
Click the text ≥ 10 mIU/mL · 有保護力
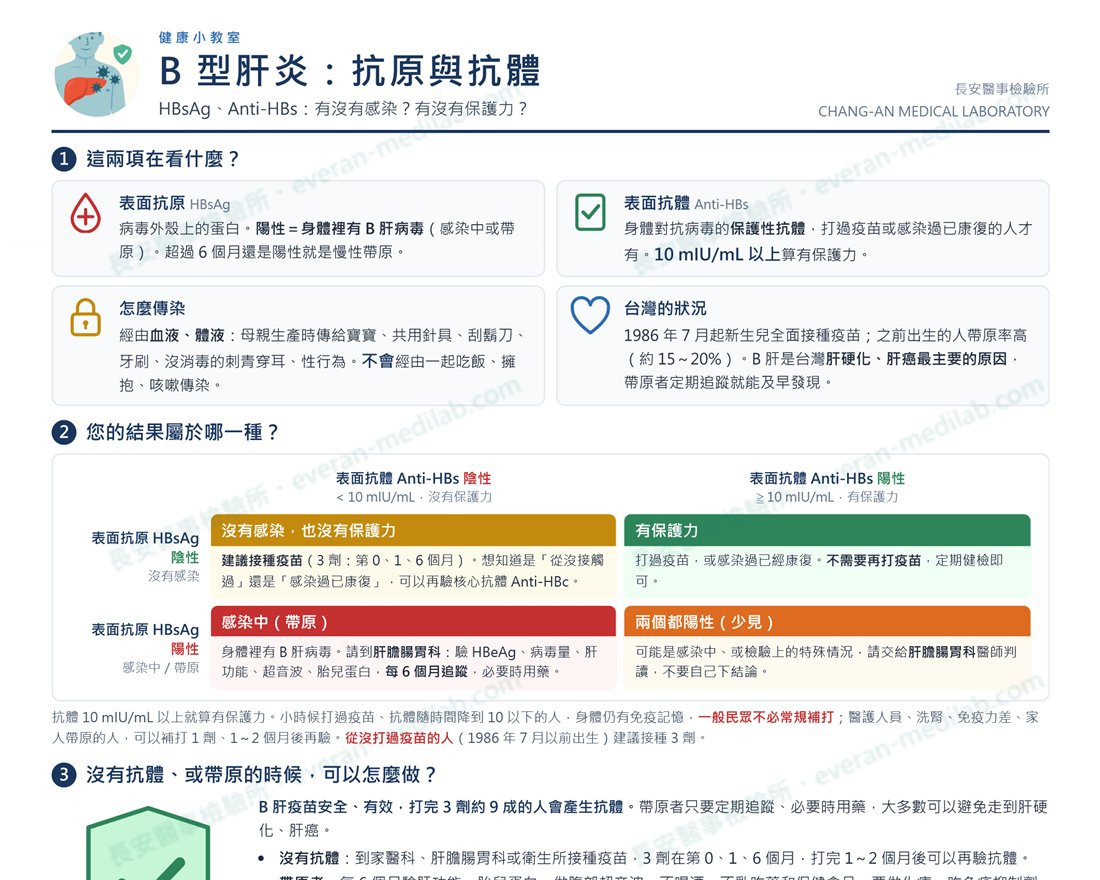pyautogui.click(x=827, y=497)
